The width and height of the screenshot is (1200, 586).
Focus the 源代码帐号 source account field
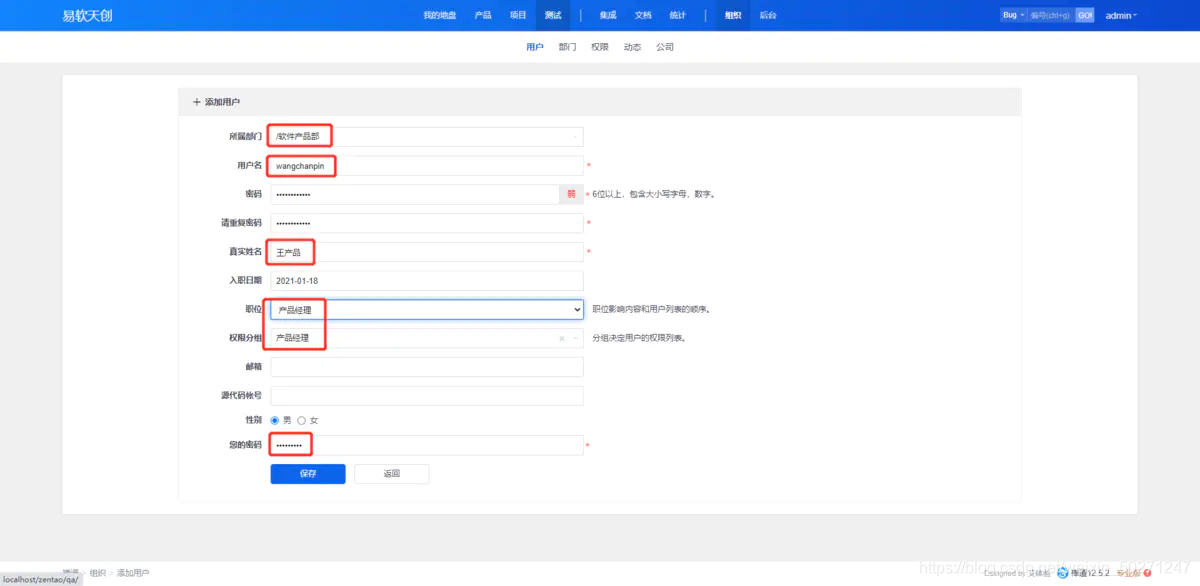click(427, 396)
